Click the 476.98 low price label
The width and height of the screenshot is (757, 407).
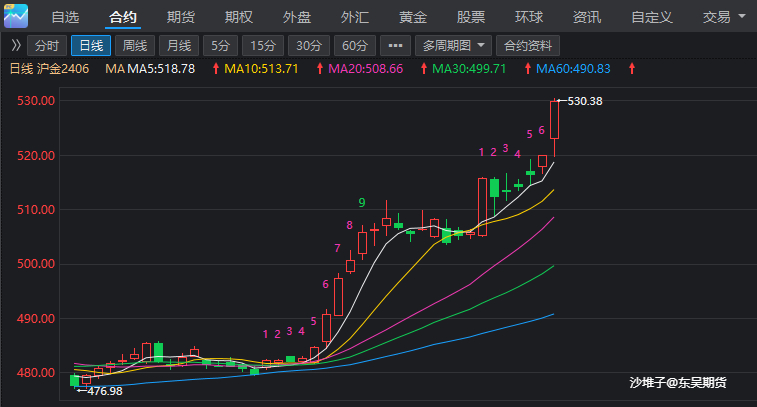[x=105, y=391]
